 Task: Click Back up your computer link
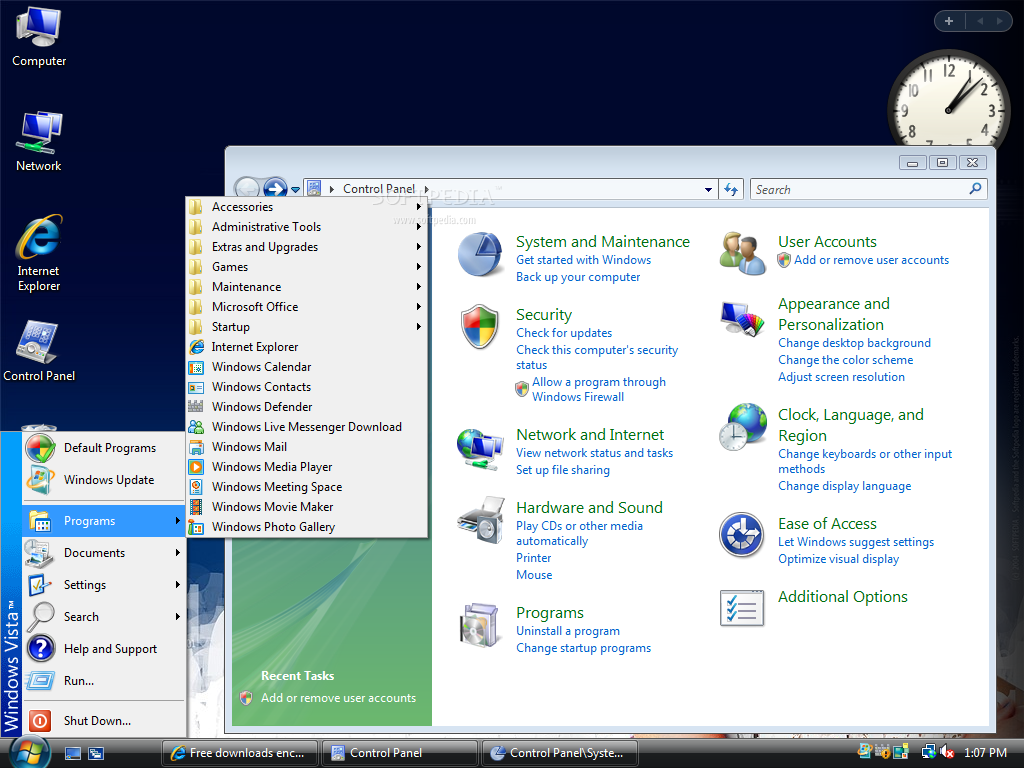coord(577,277)
